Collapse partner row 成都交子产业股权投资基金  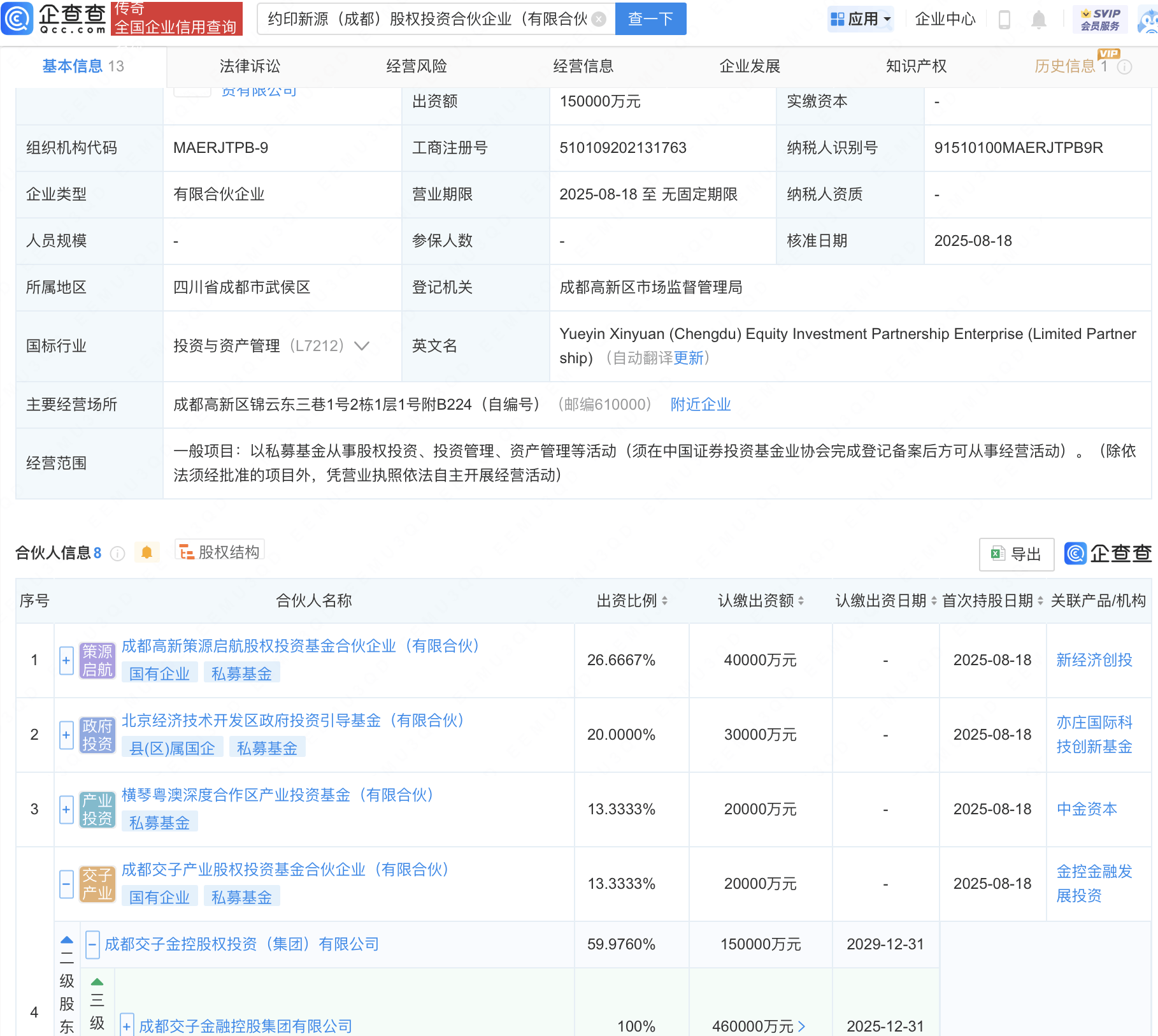pos(66,884)
